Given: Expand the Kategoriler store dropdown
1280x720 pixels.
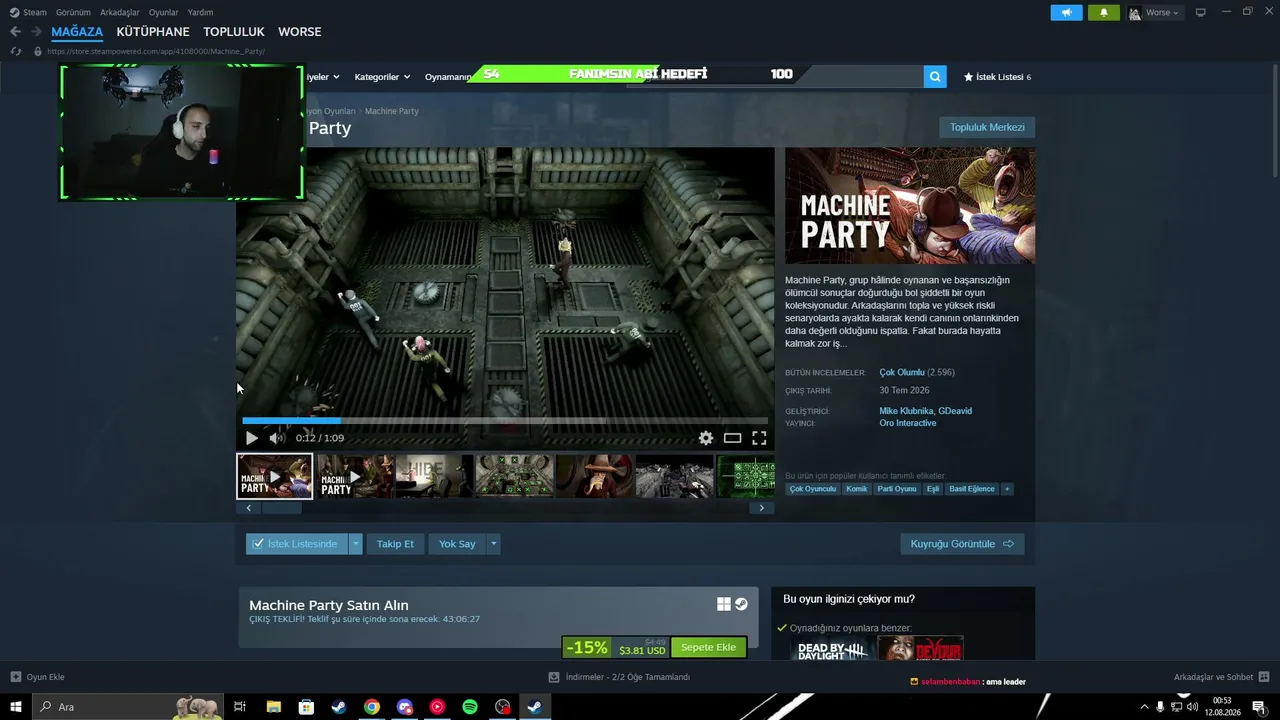Looking at the screenshot, I should [x=382, y=77].
